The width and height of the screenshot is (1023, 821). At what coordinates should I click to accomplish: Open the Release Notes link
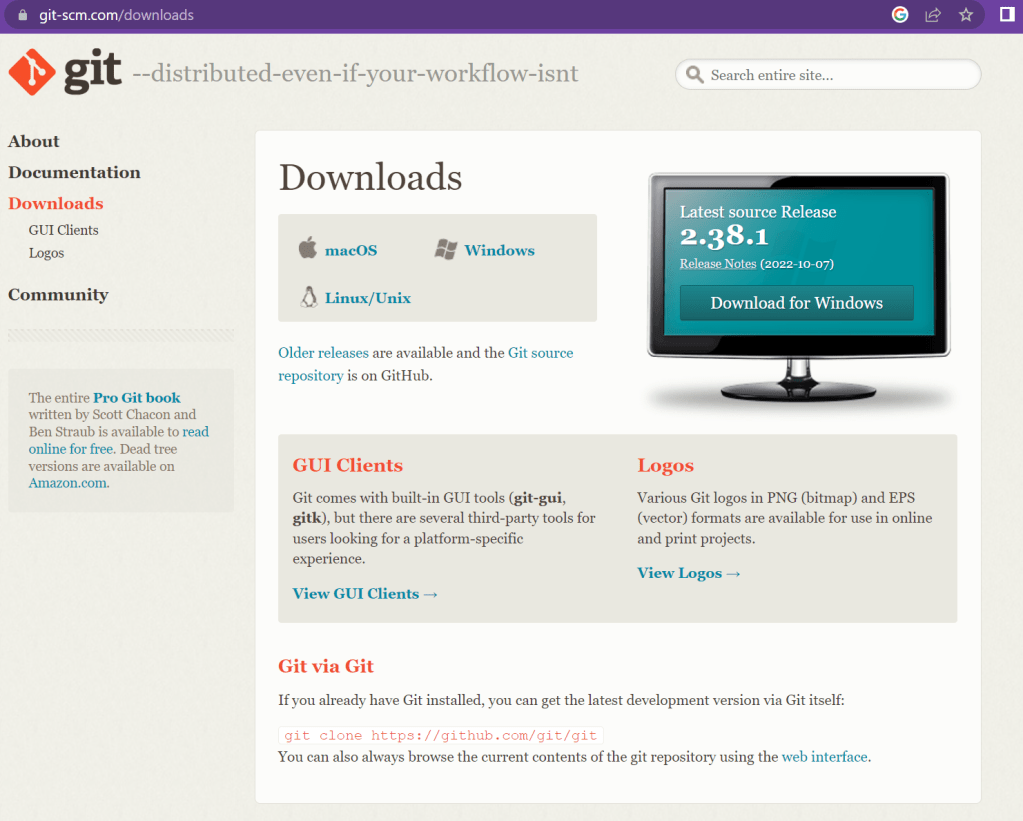pos(717,264)
